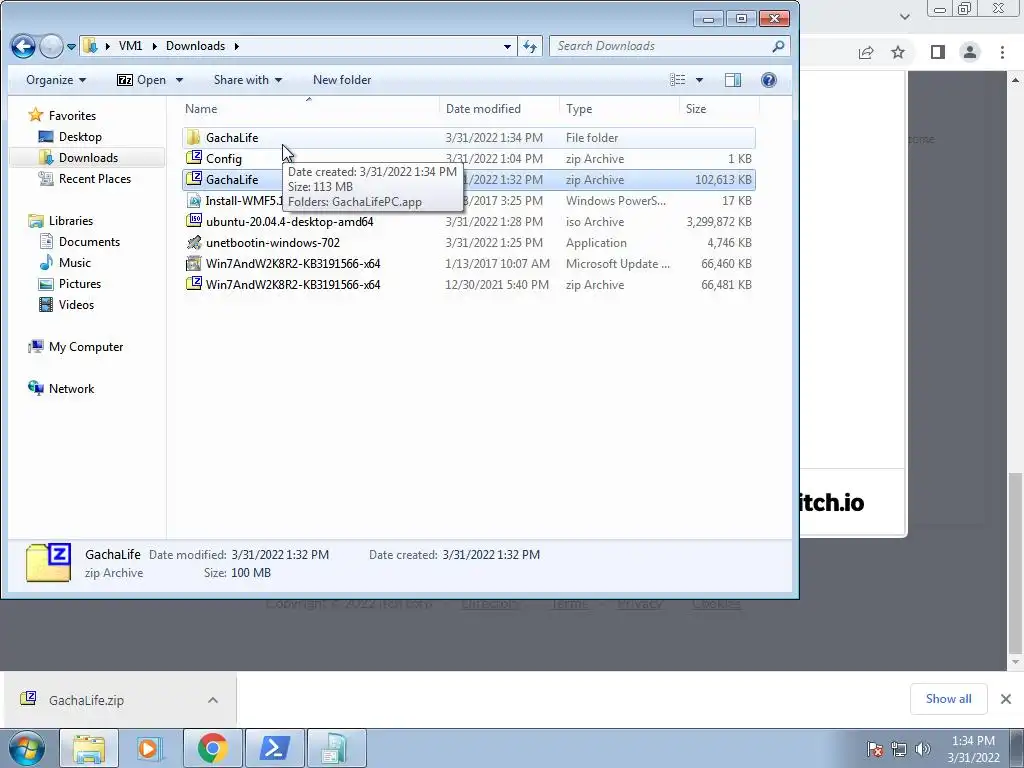Select the GachaLife zip archive row

tap(468, 180)
